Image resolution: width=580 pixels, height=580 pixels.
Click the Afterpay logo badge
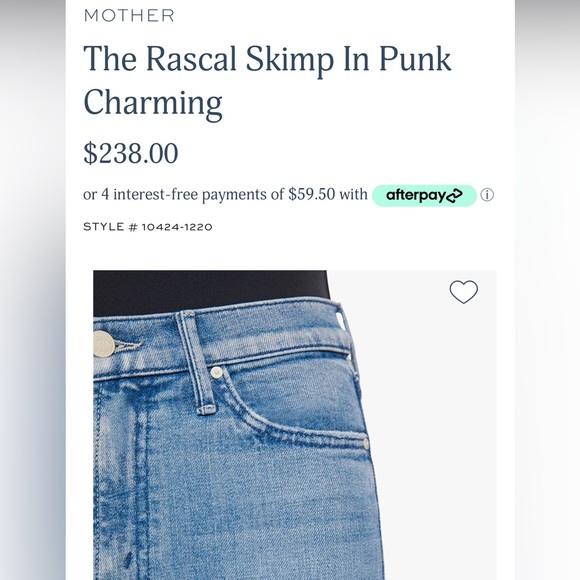pyautogui.click(x=424, y=195)
